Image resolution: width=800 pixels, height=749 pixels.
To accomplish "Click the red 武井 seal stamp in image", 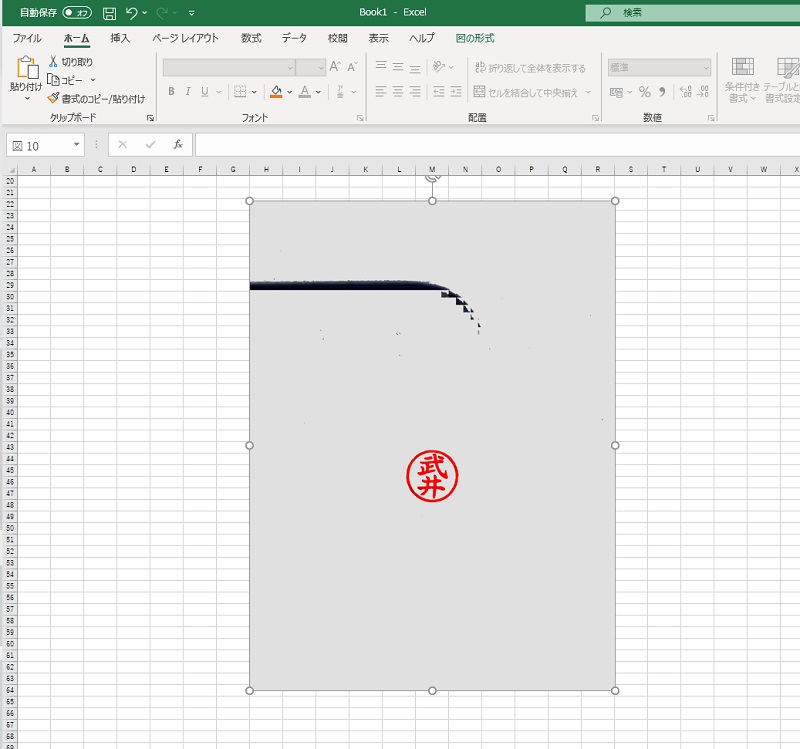I will tap(432, 475).
